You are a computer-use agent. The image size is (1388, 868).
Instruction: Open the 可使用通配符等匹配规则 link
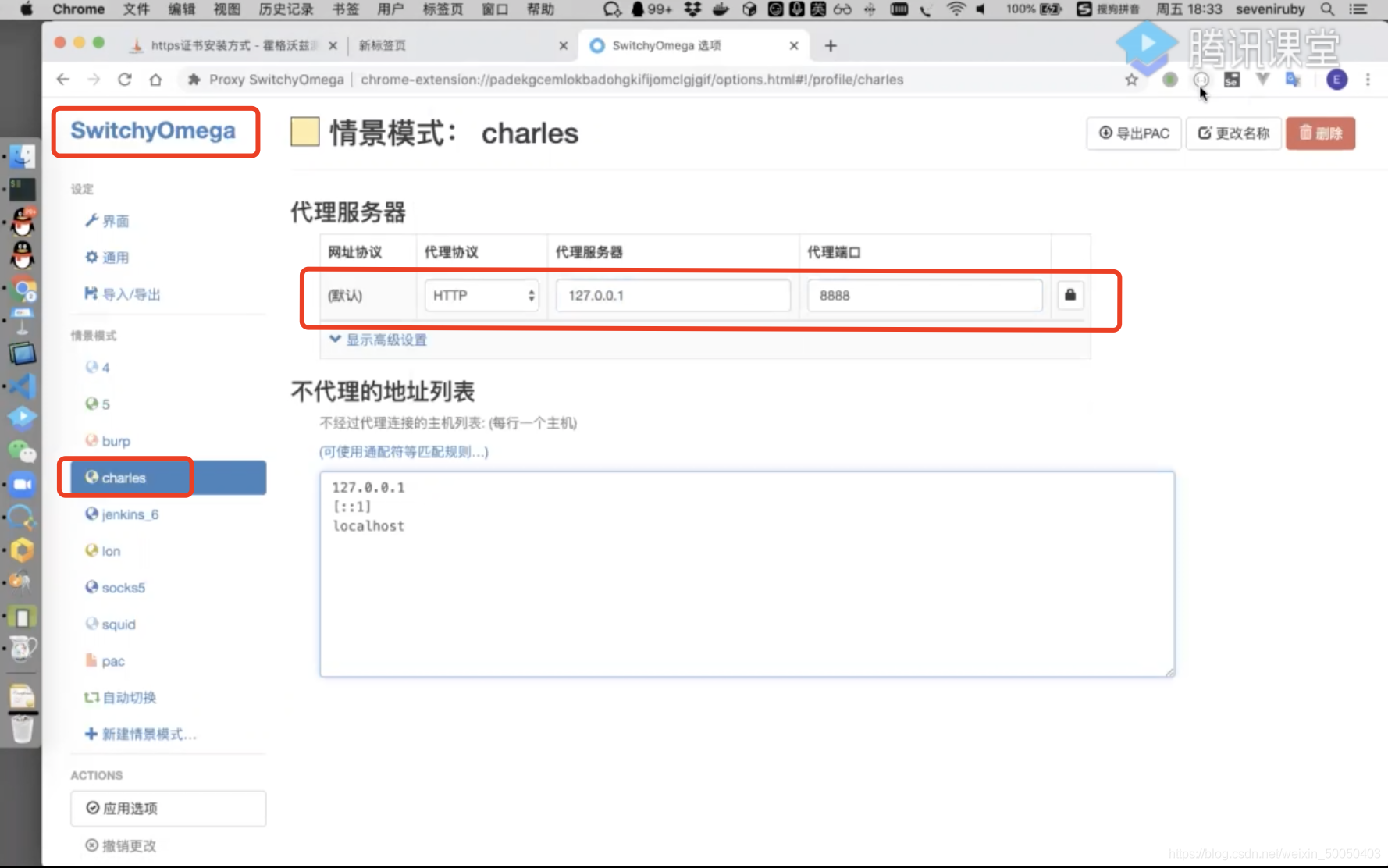[404, 452]
